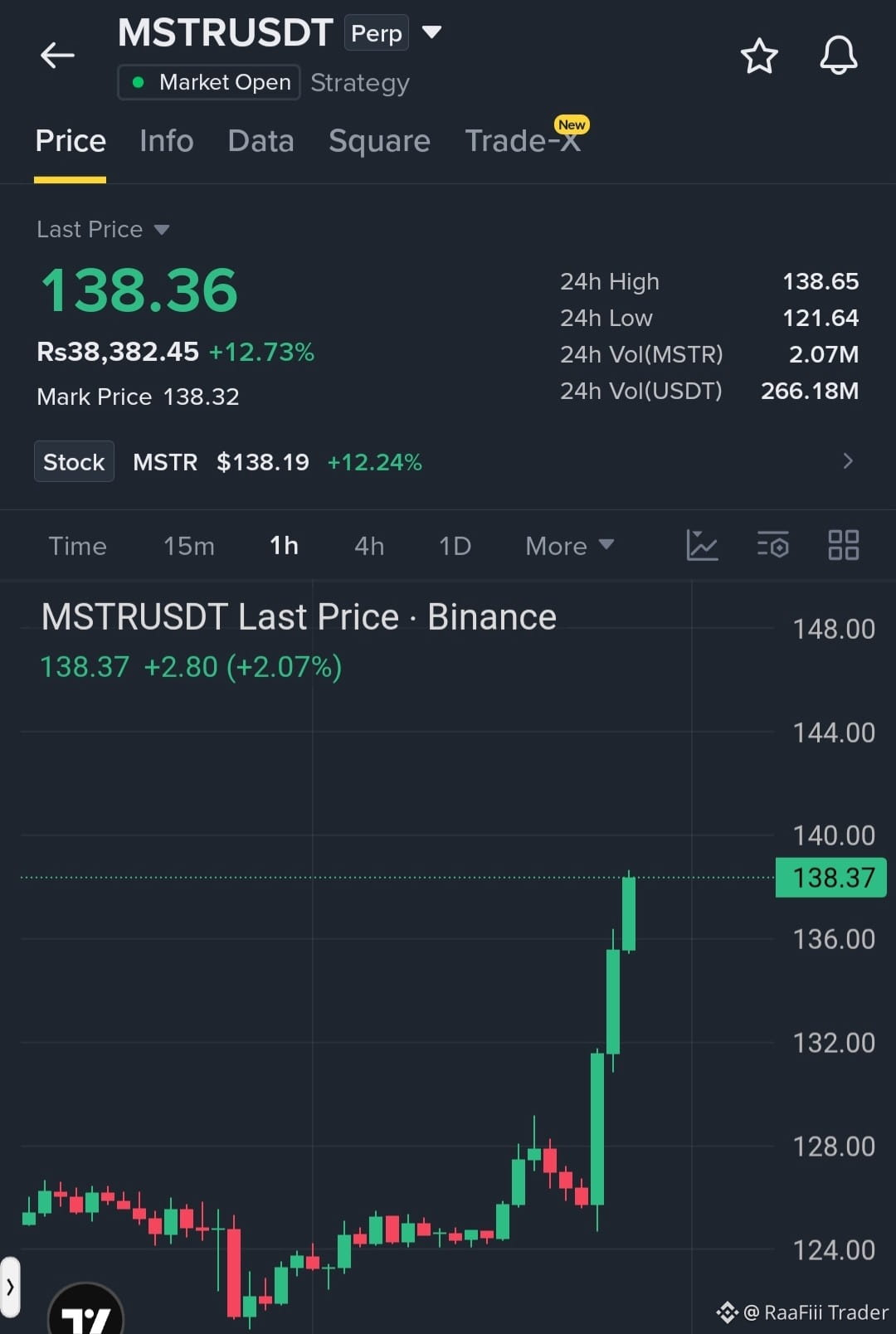Tap the green 138.37 current price label

coord(830,878)
